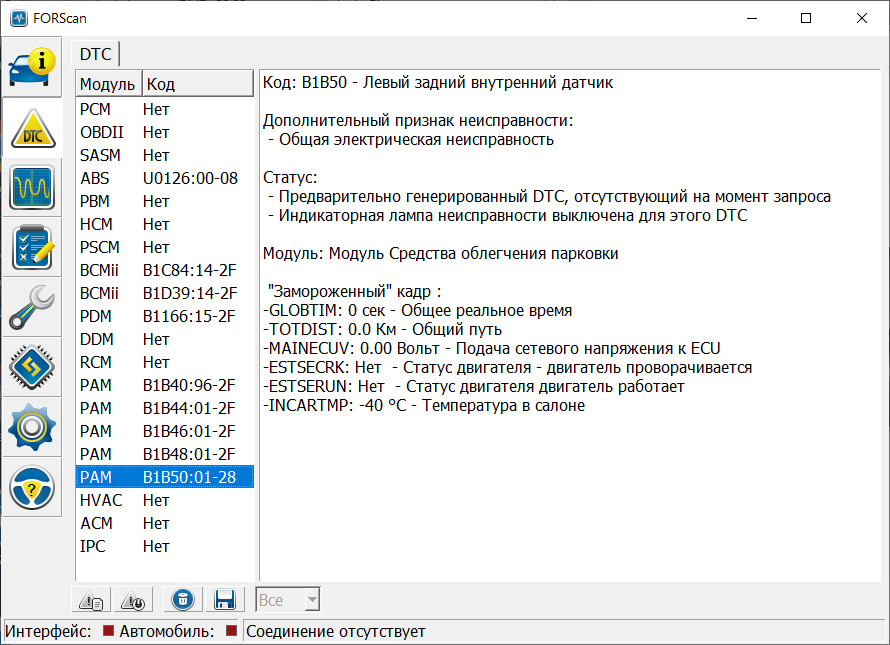Select the PCM row

[x=165, y=109]
